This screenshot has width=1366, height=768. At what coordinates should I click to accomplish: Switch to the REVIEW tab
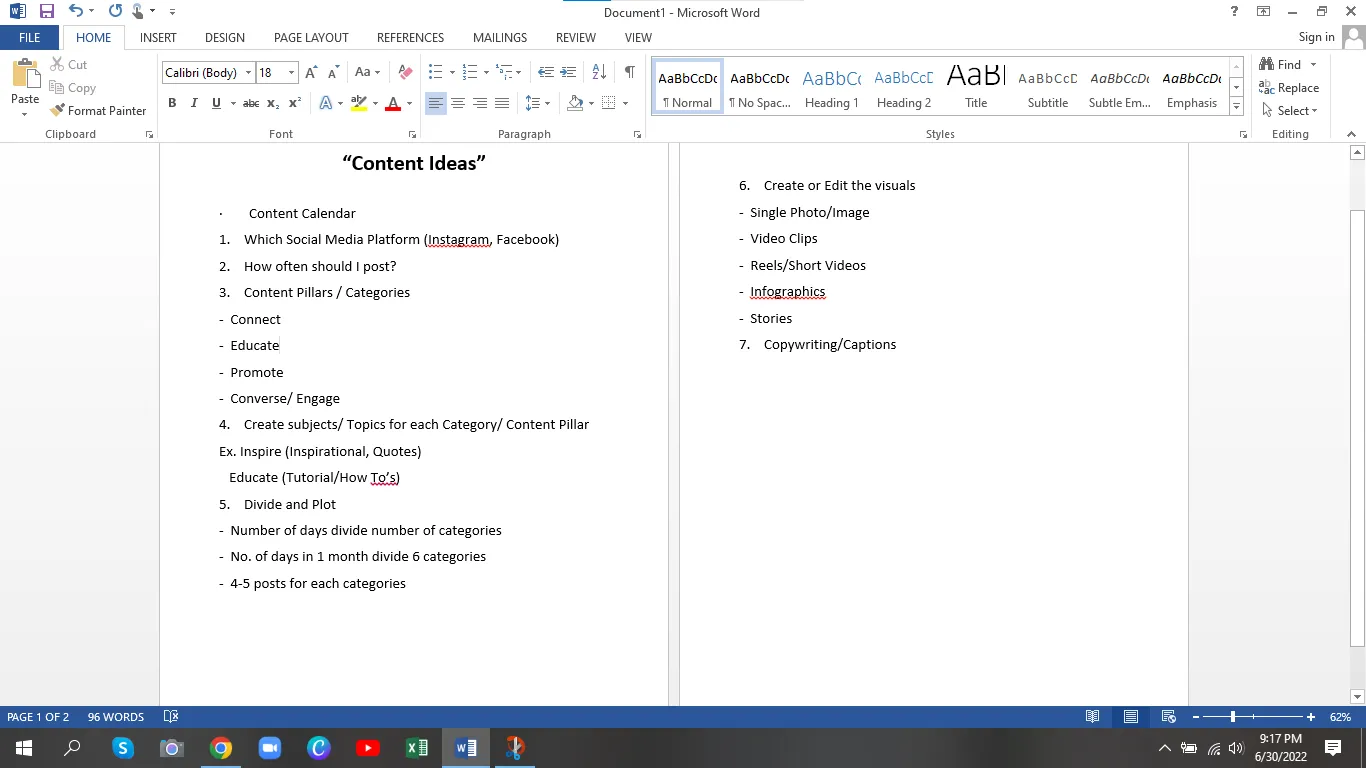576,37
